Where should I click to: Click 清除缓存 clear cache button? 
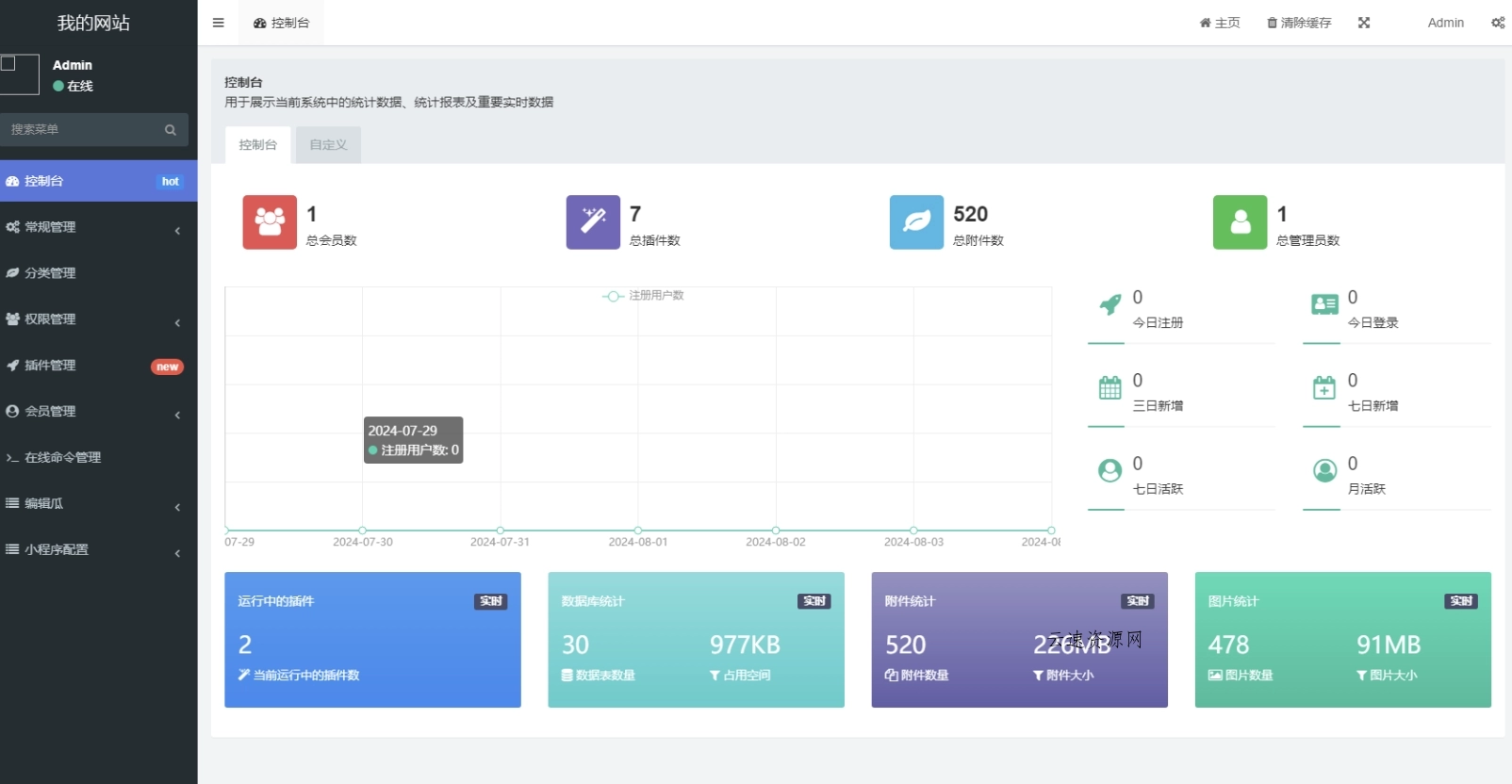click(x=1299, y=23)
